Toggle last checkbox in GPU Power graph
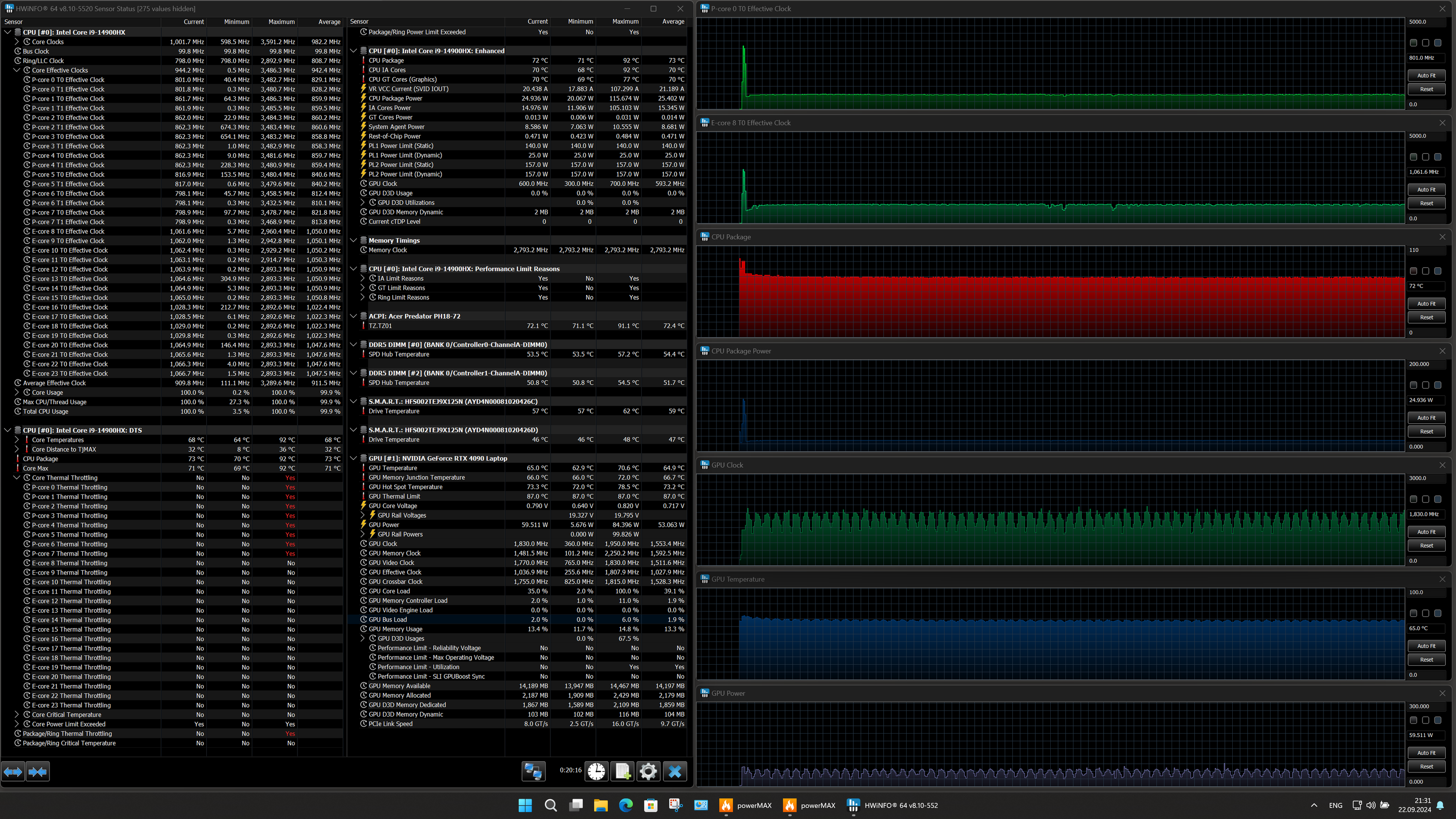 tap(1438, 720)
